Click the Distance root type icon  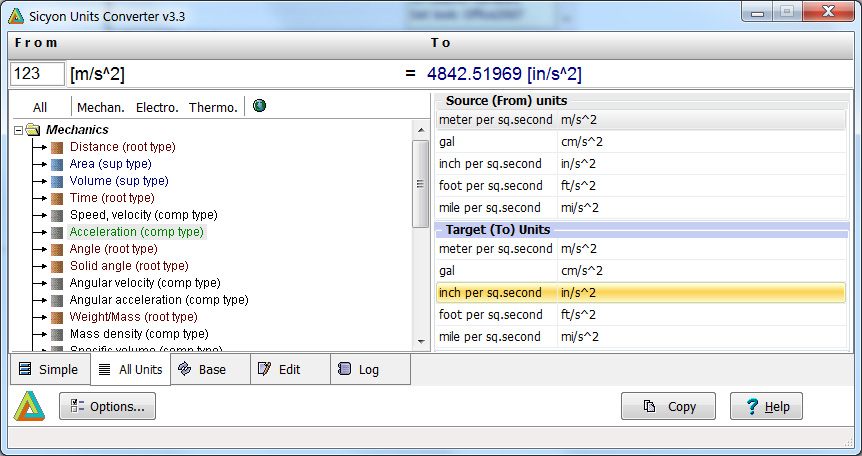[57, 147]
